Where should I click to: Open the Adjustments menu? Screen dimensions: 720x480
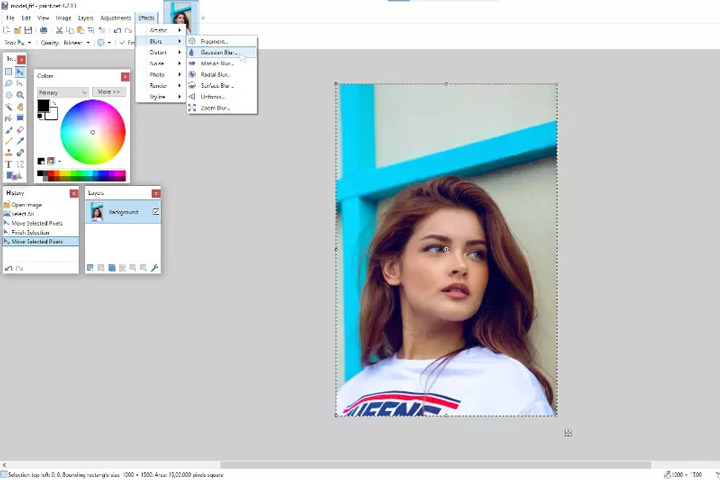[115, 18]
